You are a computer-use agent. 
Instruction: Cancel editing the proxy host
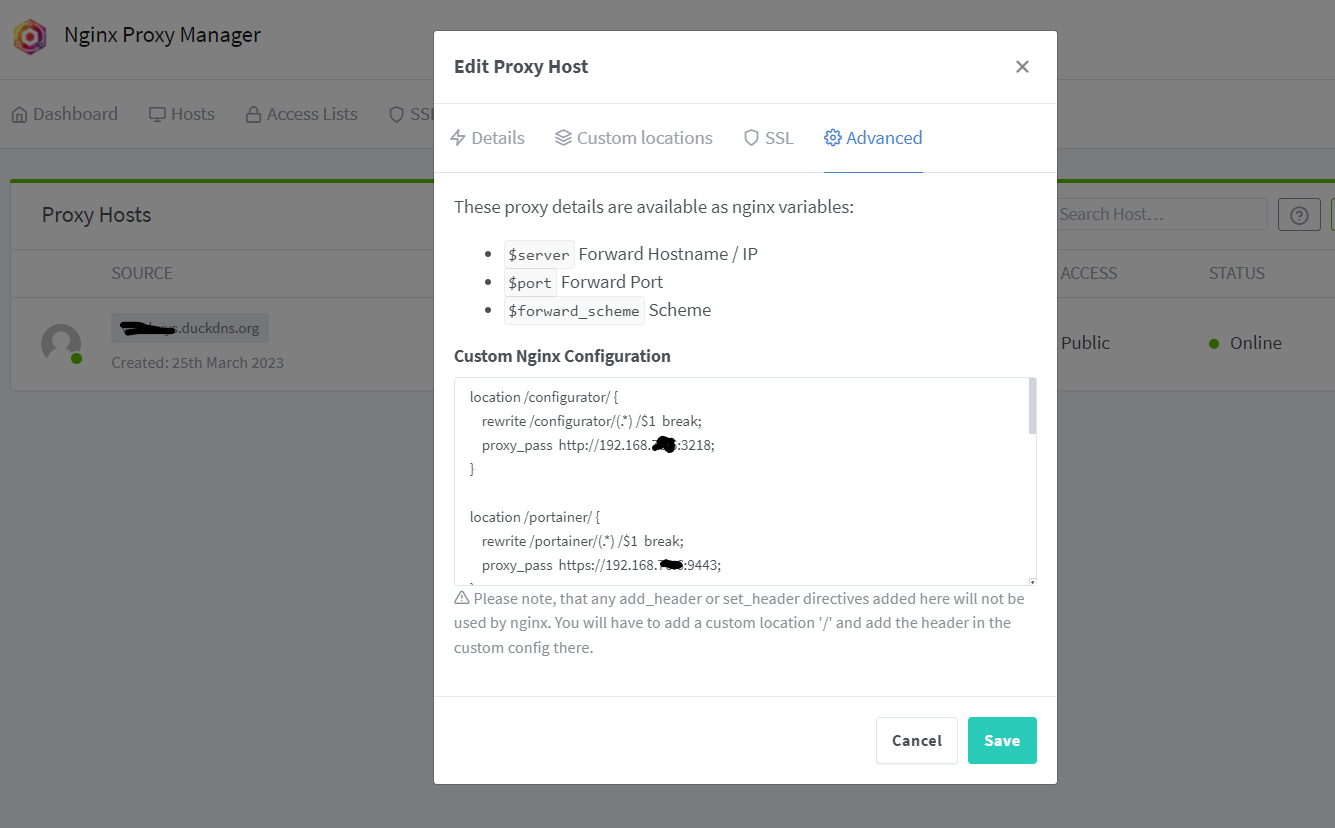coord(916,740)
